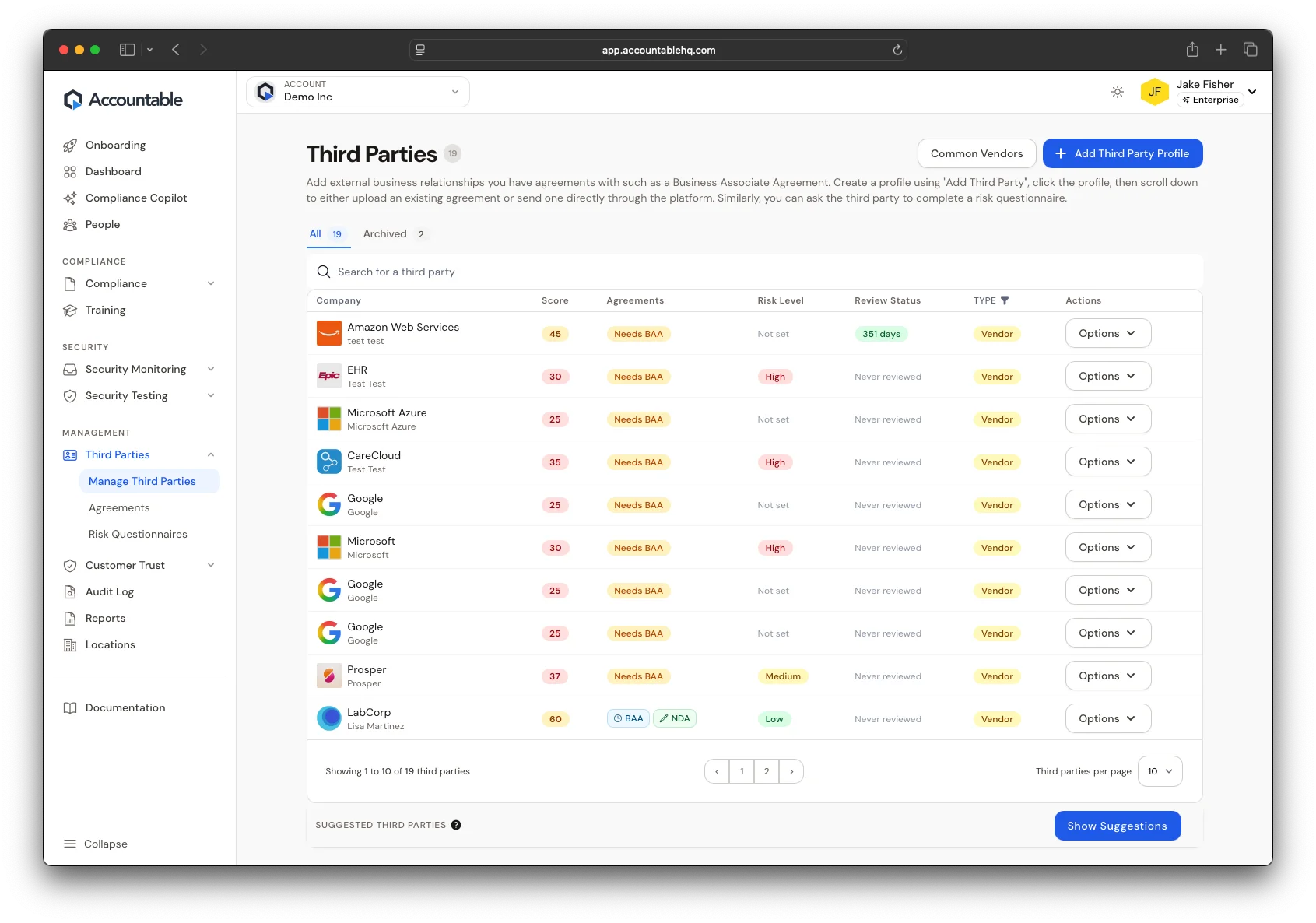Click the Show Suggestions button
Image resolution: width=1316 pixels, height=923 pixels.
click(x=1117, y=826)
